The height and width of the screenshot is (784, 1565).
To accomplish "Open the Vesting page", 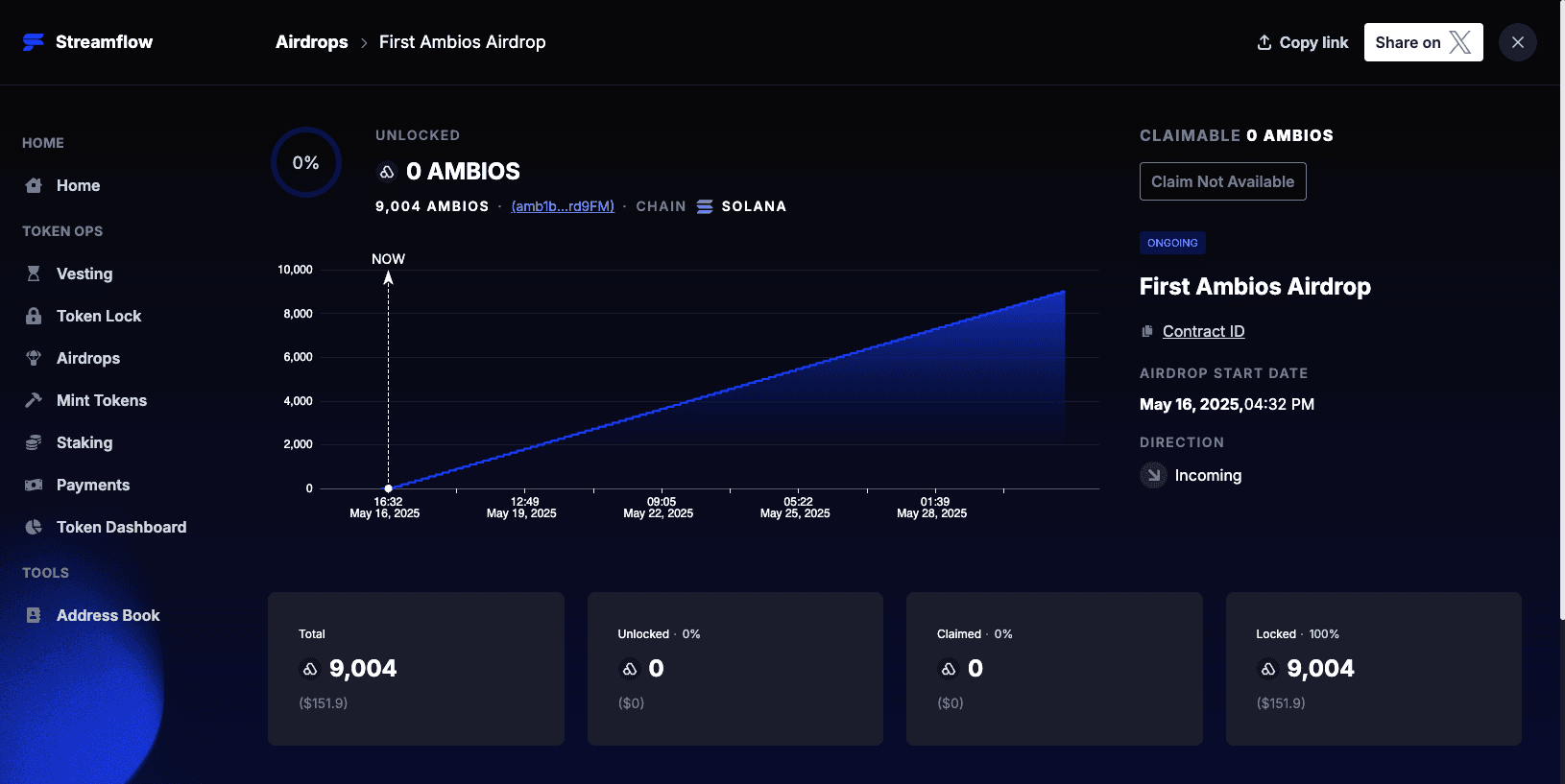I will click(84, 273).
